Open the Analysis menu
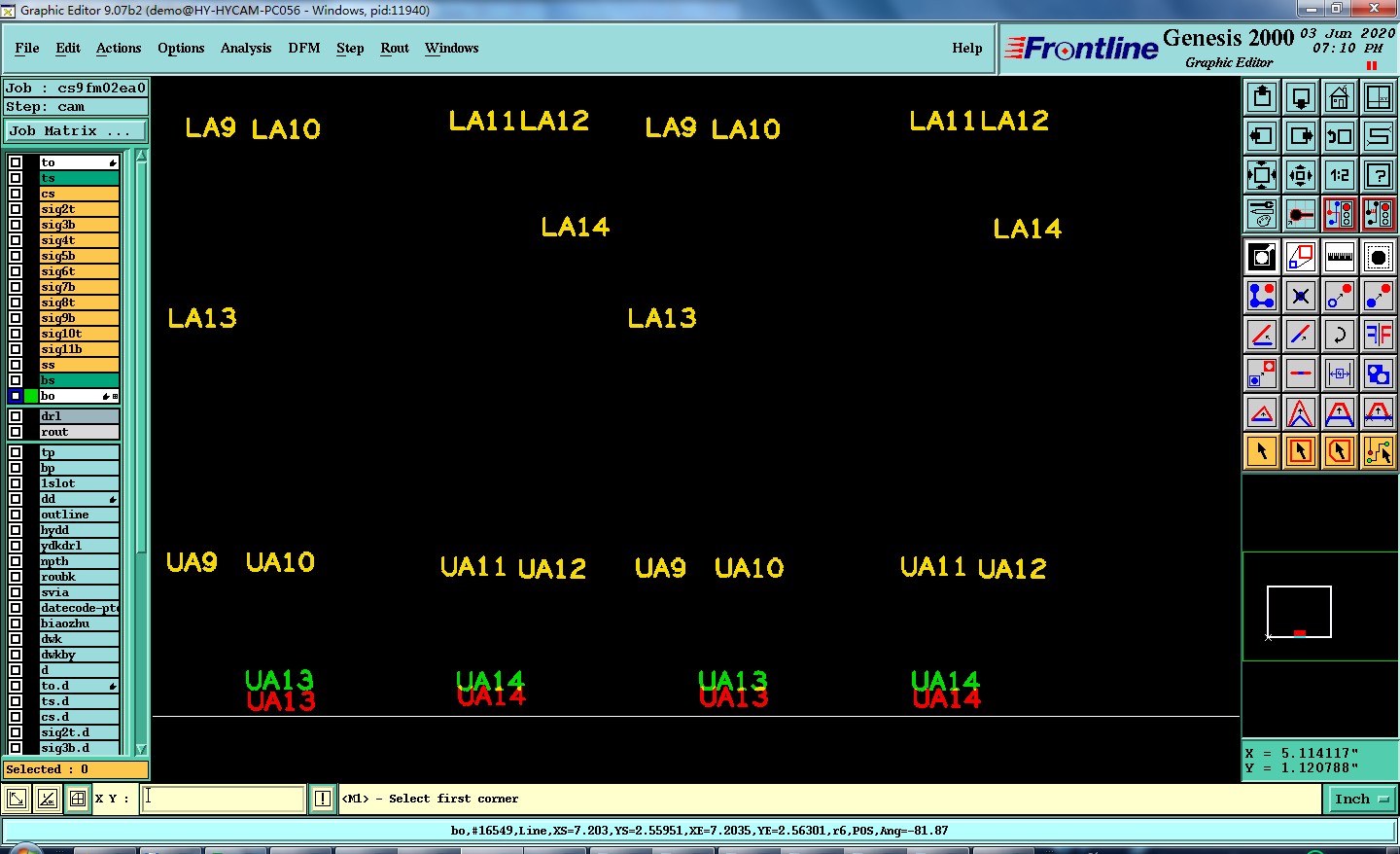 (246, 48)
